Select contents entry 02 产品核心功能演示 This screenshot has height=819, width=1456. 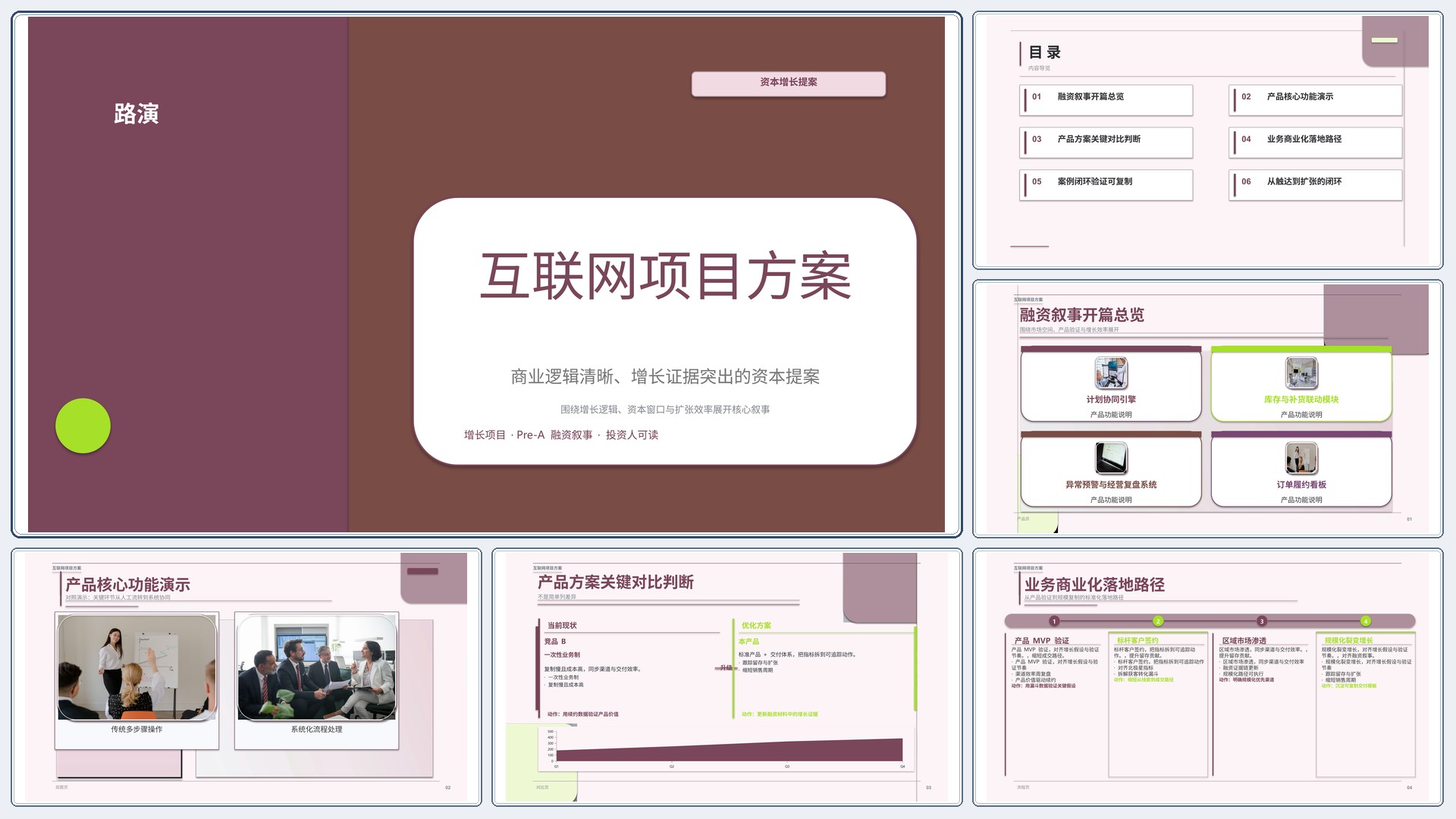(1316, 99)
